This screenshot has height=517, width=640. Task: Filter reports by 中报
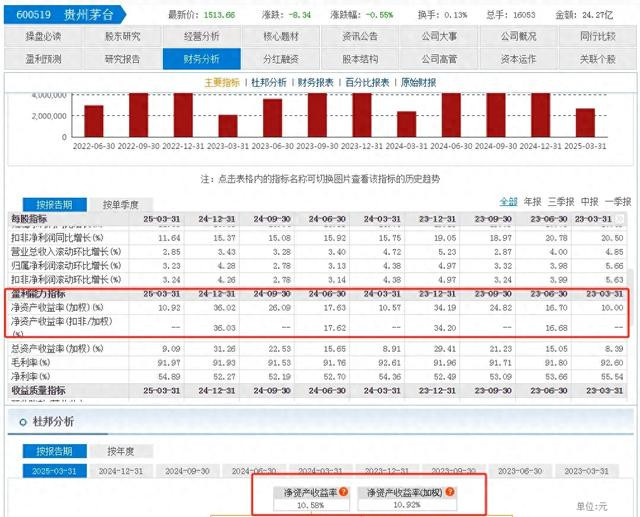590,202
